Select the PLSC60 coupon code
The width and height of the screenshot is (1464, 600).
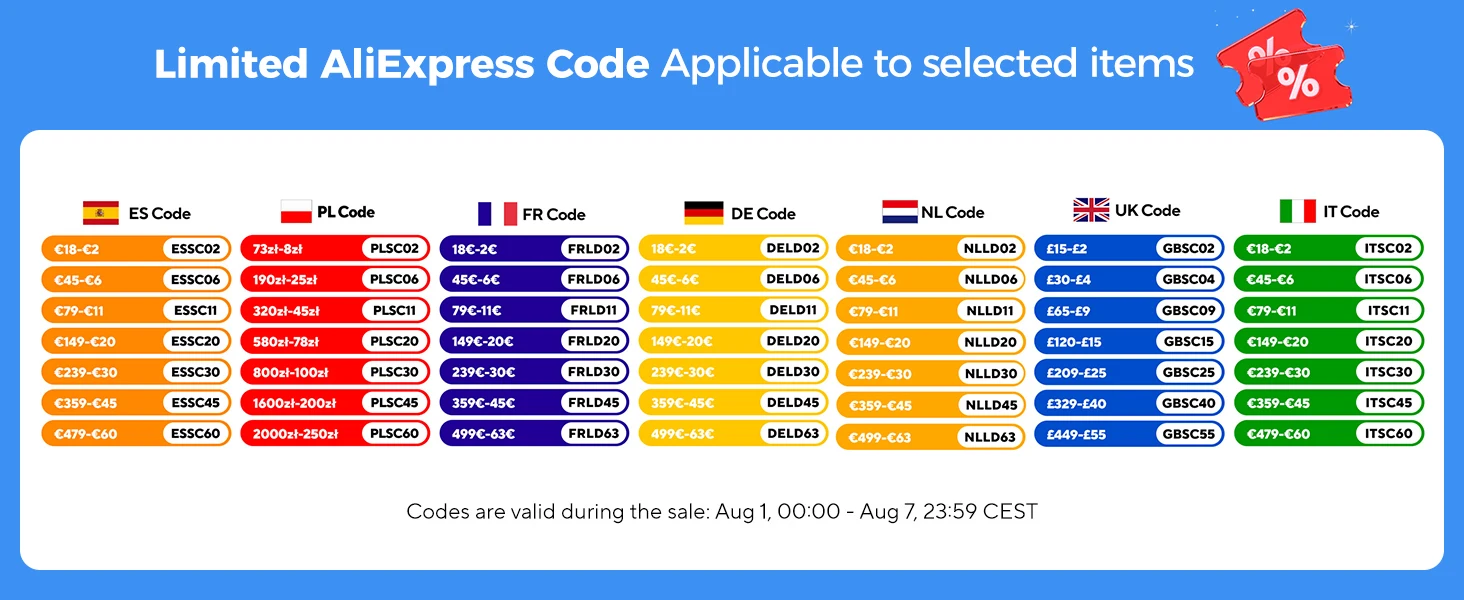[394, 434]
